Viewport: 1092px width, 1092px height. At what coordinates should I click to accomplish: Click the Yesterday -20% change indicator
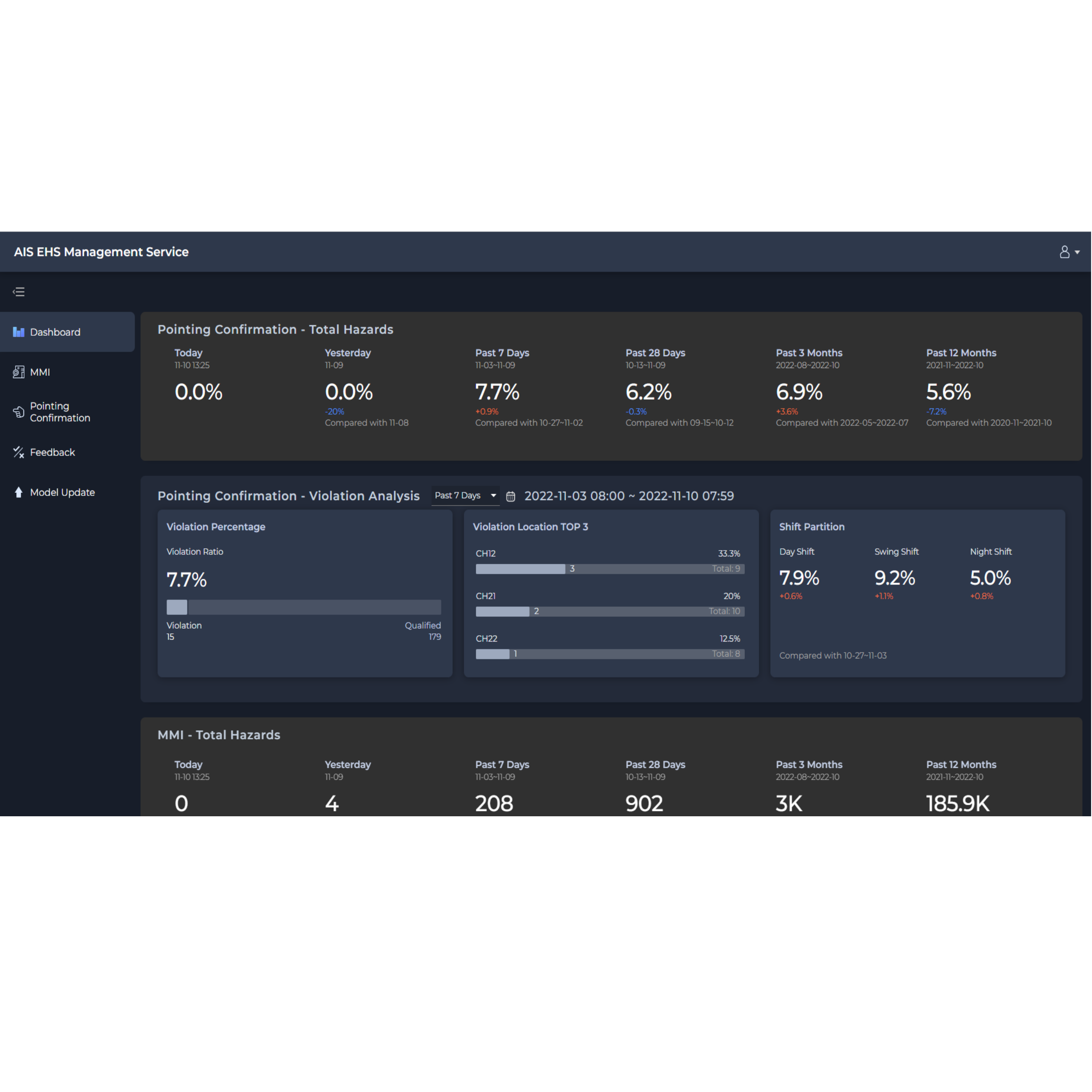tap(334, 411)
